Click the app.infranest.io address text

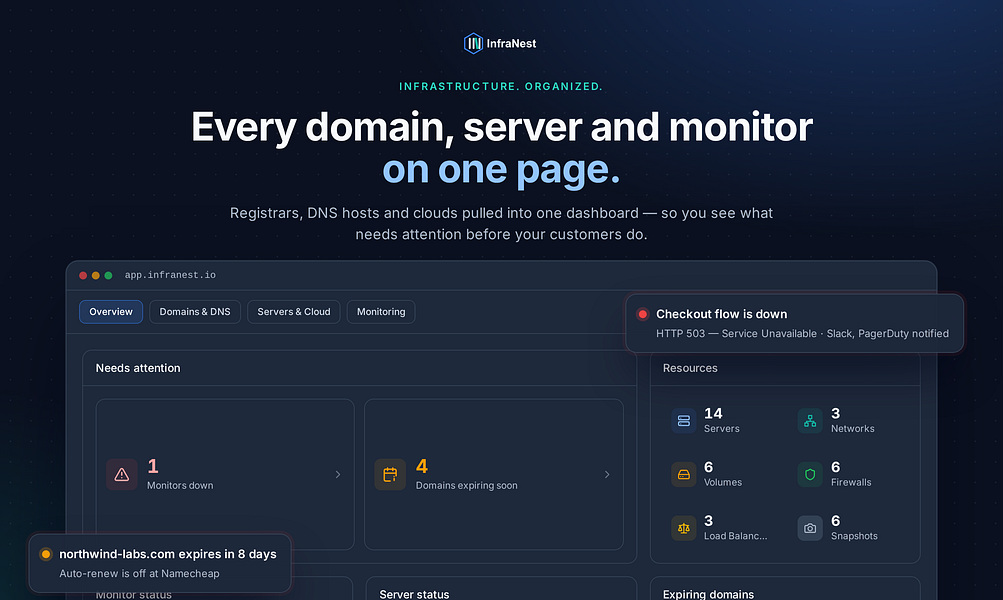[170, 275]
